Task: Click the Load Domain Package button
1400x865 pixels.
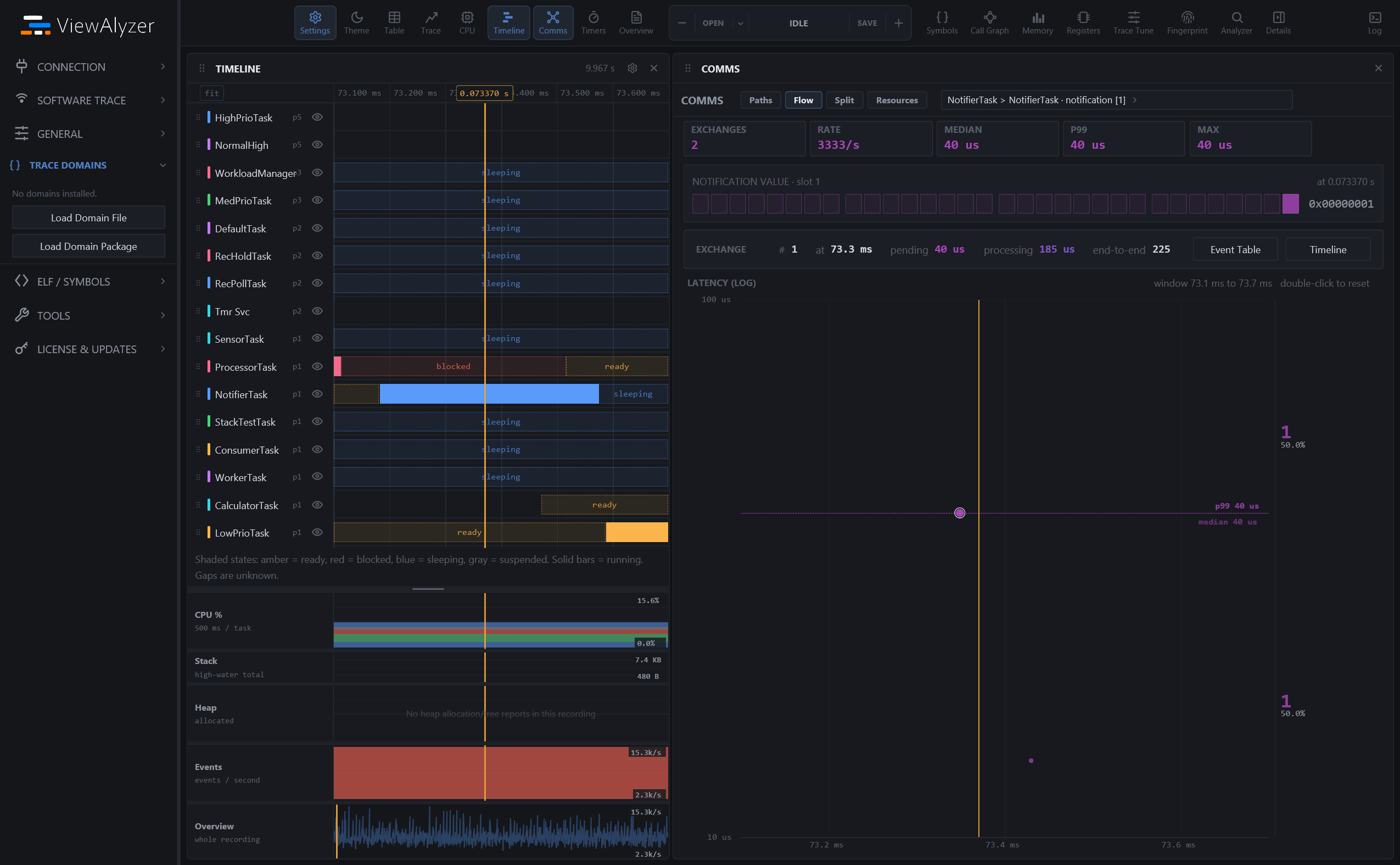Action: 88,246
